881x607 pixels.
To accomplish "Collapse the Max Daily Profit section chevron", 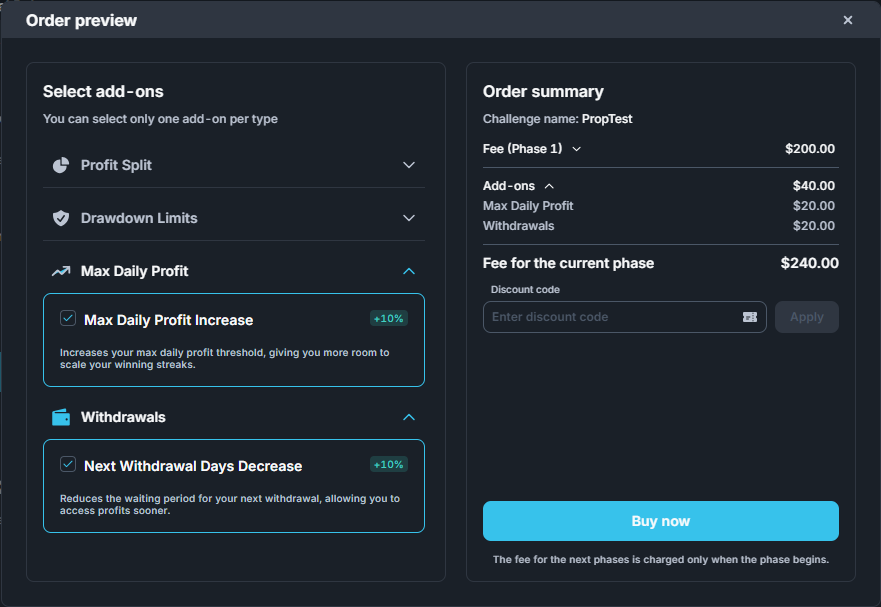I will 408,271.
